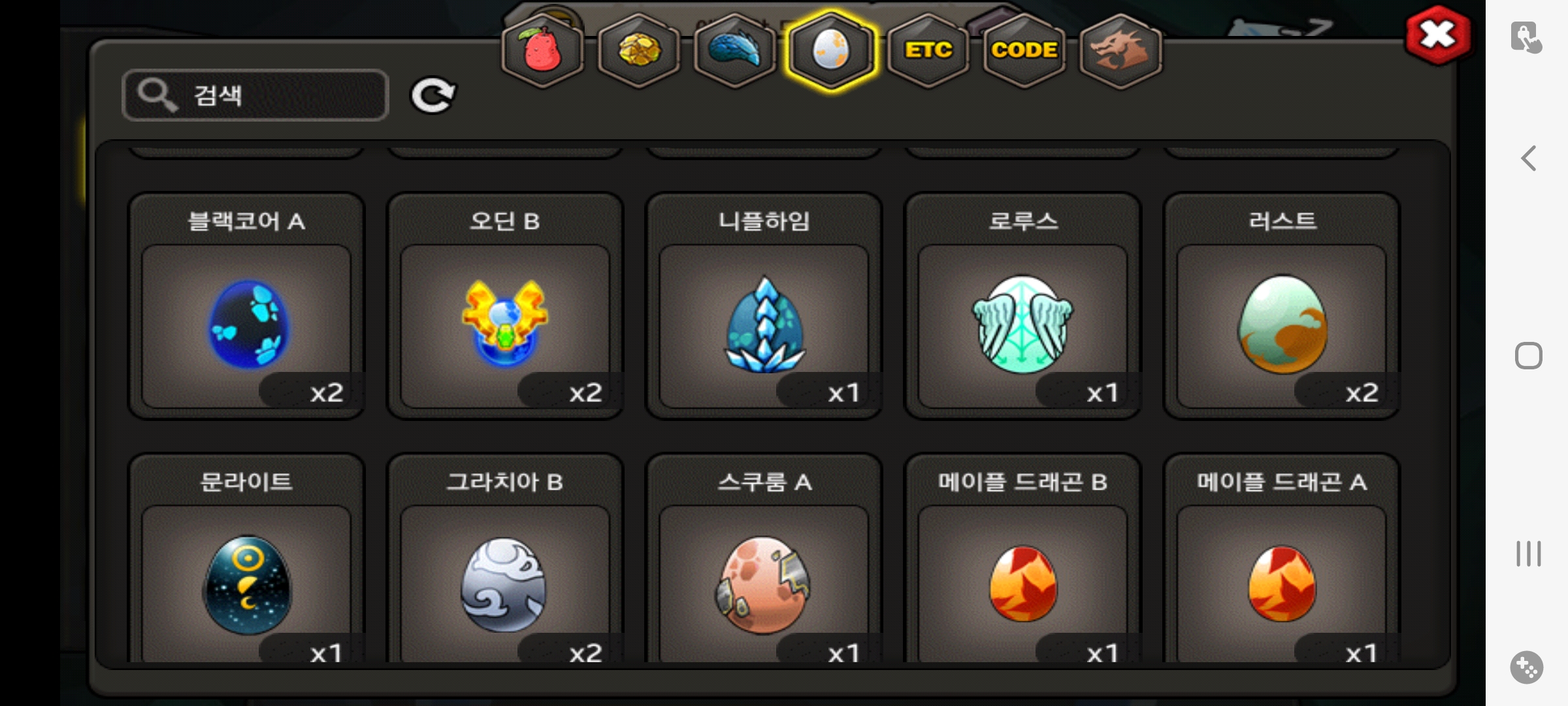1568x706 pixels.
Task: Open the ETC category tab
Action: tap(928, 51)
